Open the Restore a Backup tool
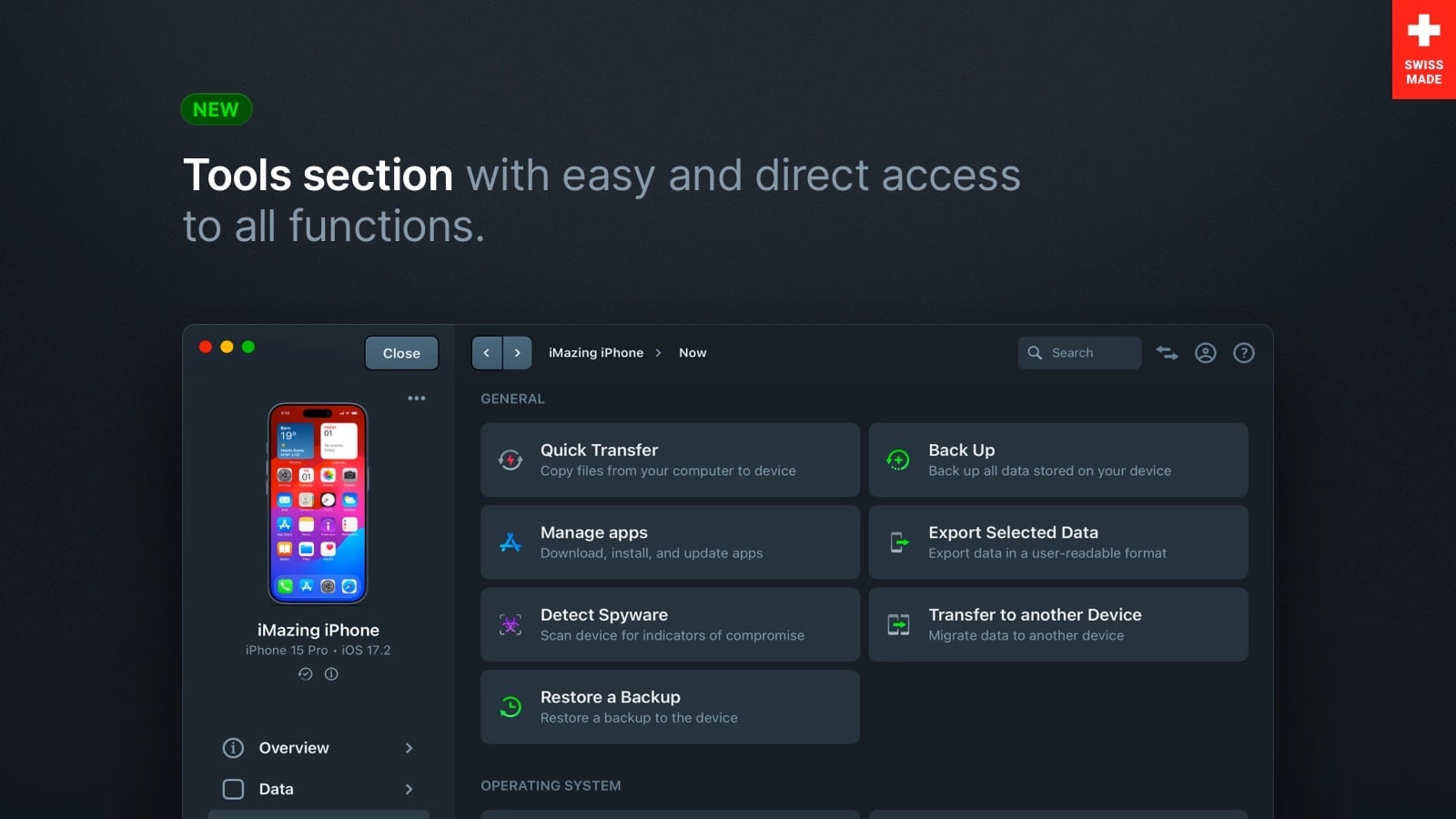The image size is (1456, 819). click(x=670, y=707)
